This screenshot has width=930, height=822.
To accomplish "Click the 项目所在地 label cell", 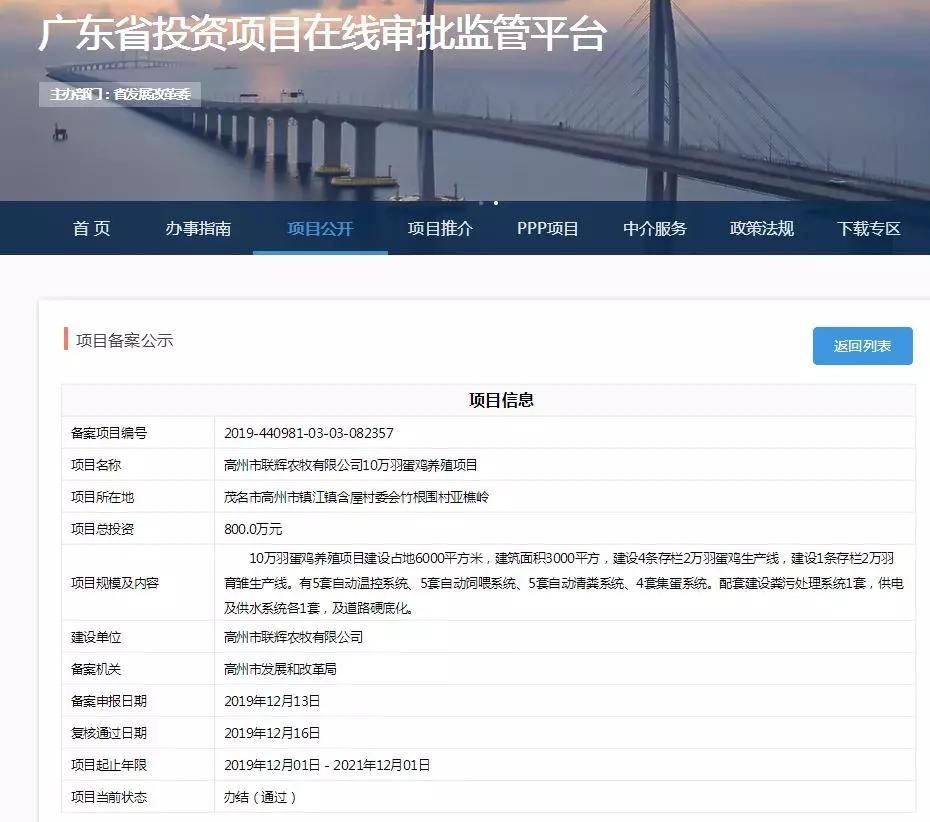I will pyautogui.click(x=138, y=497).
